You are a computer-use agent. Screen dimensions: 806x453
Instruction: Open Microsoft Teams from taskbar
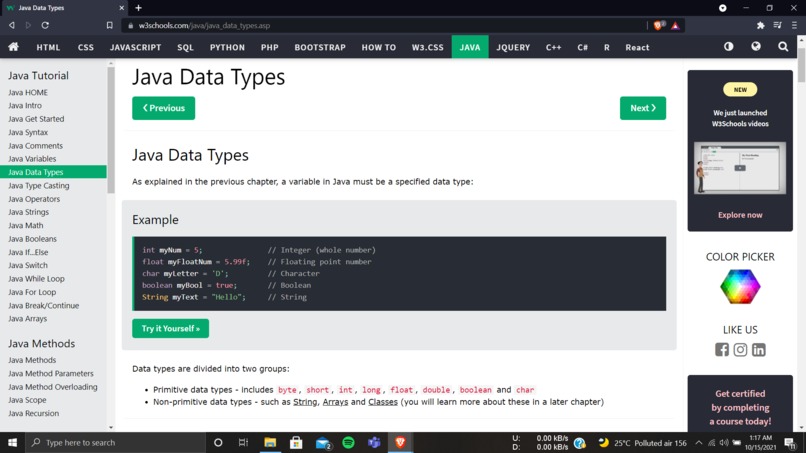coord(374,442)
